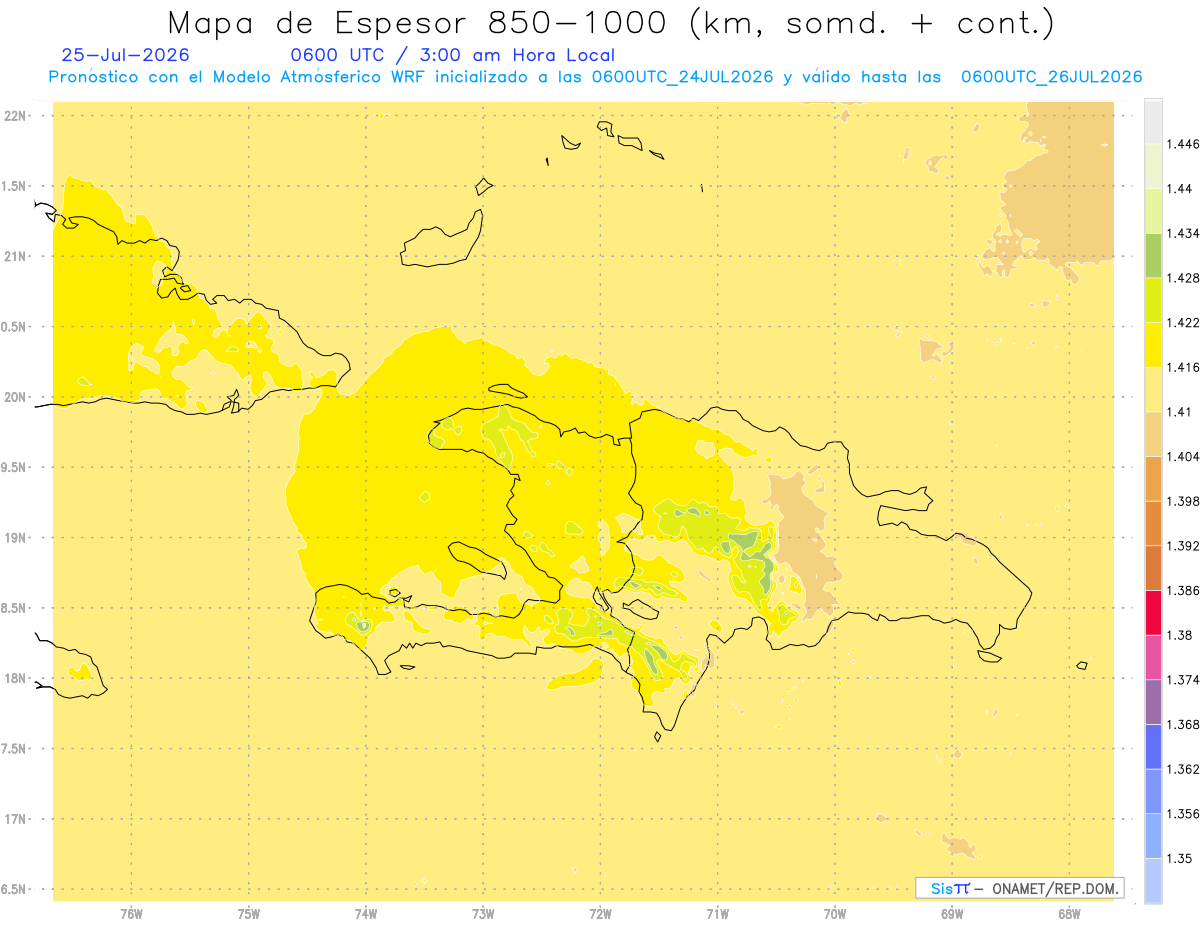Click the bright yellow swatch between 1.416 and 1.422
The height and width of the screenshot is (927, 1200).
coord(1153,344)
